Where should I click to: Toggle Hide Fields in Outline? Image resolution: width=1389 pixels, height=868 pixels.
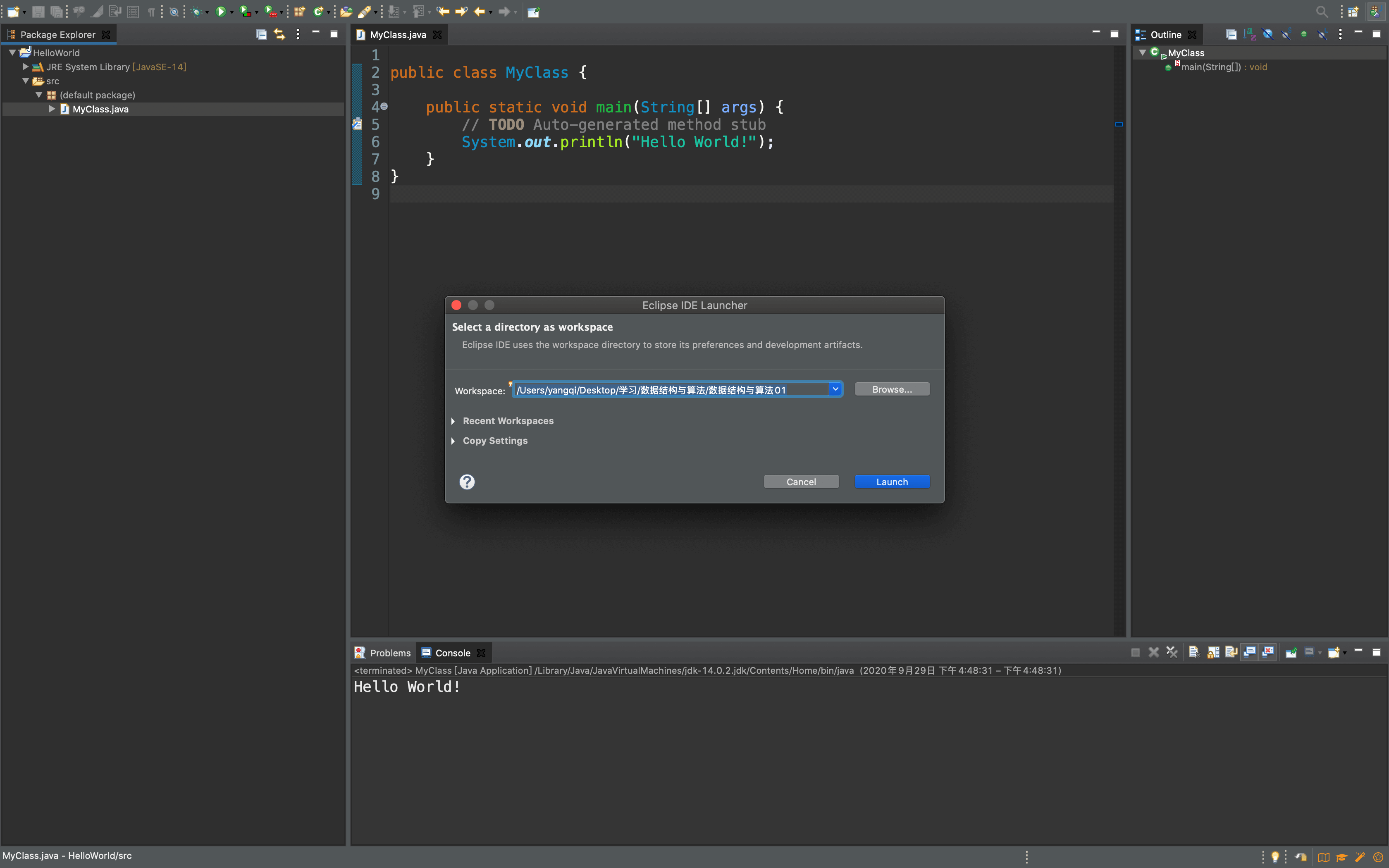click(x=1268, y=34)
